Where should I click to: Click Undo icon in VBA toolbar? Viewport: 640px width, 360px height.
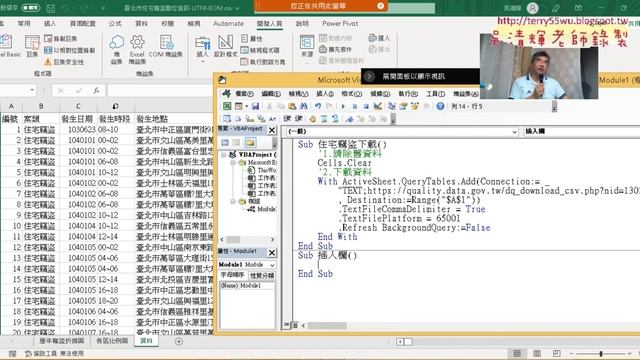coord(318,106)
